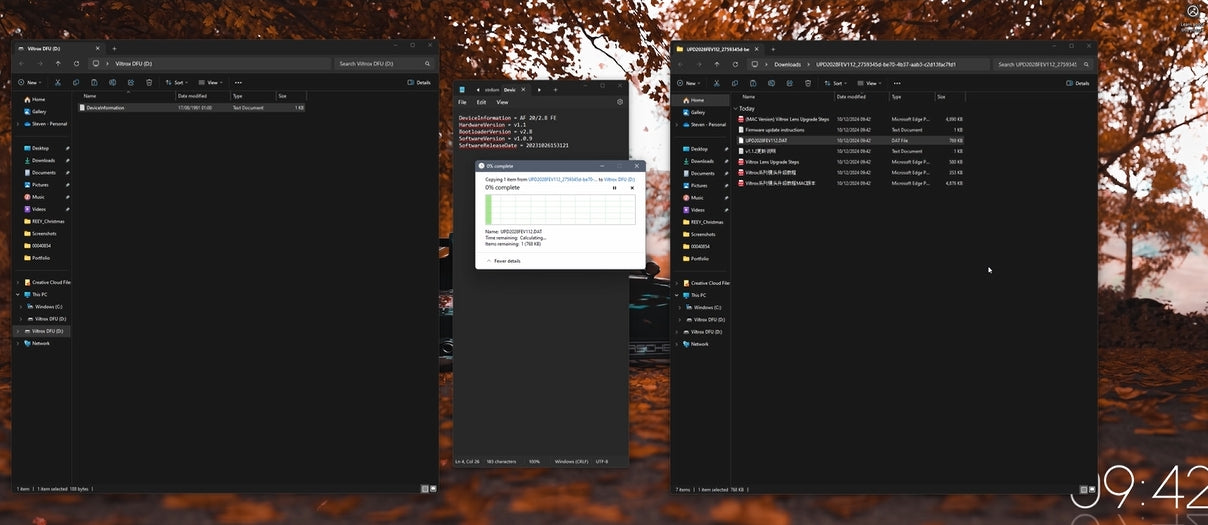Collapse copy dialog with Fewer details

[x=504, y=261]
